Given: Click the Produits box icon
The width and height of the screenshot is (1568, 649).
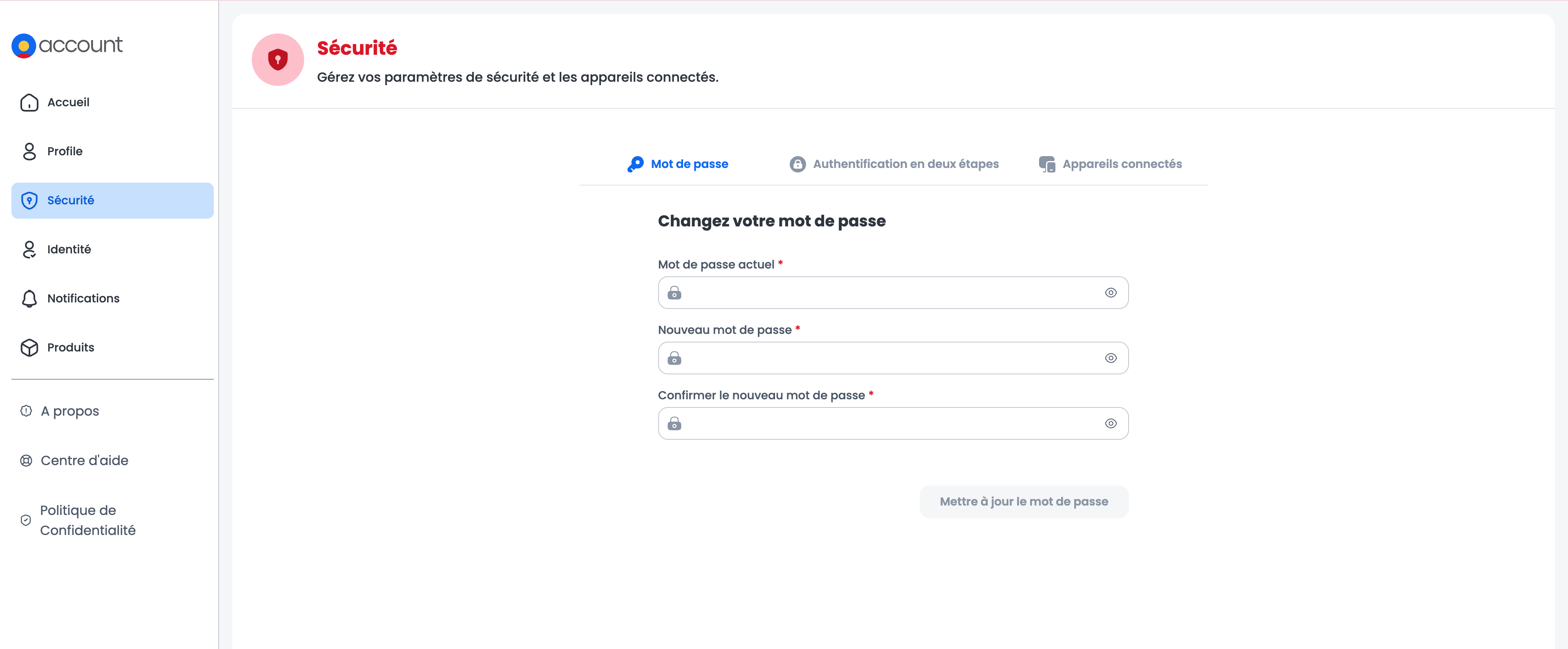Looking at the screenshot, I should [29, 348].
